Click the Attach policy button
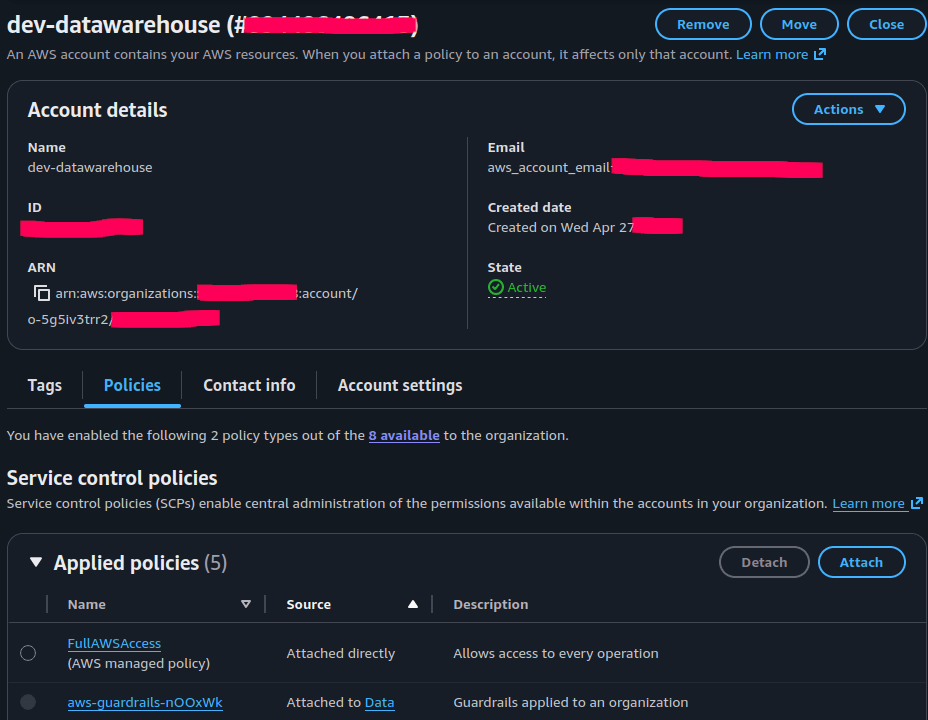 coord(862,562)
